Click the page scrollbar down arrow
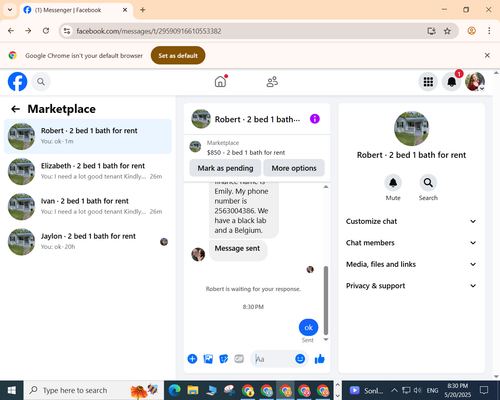Screen dimensions: 500x400 click(x=496, y=376)
